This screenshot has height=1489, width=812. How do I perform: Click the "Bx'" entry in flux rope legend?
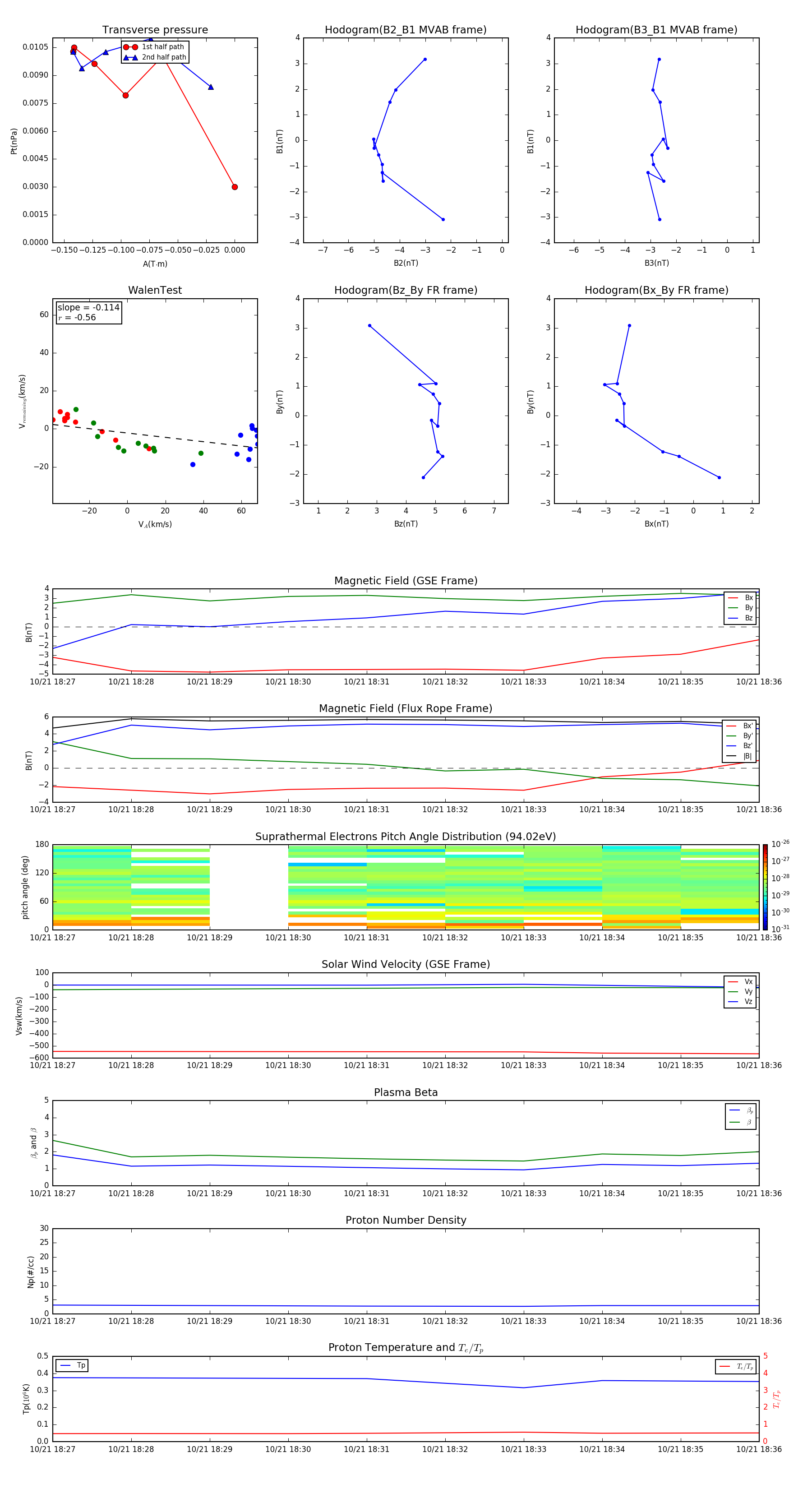740,726
